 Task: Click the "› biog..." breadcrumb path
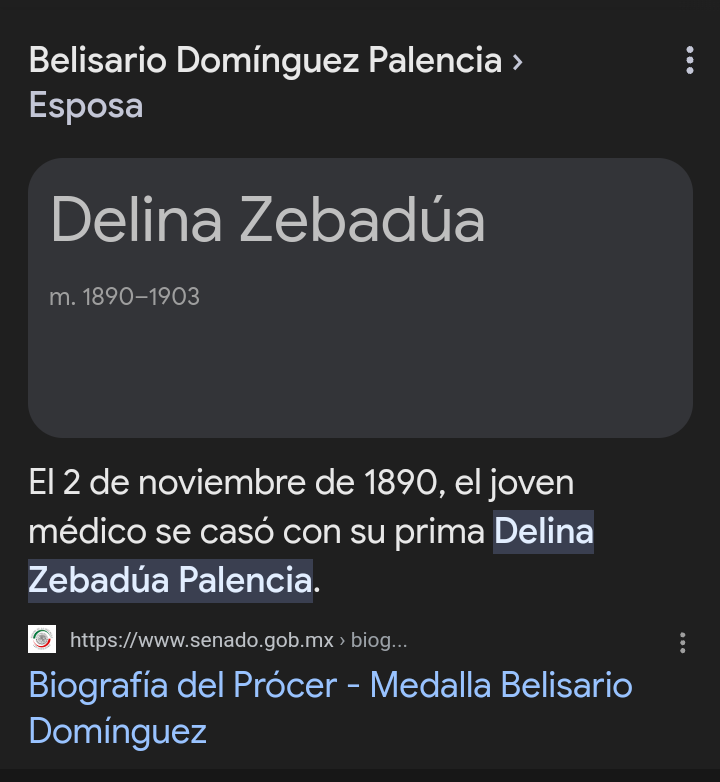[x=375, y=641]
